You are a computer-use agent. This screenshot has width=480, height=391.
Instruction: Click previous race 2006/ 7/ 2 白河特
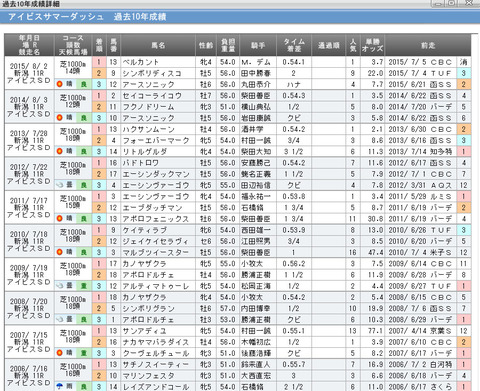[x=420, y=365]
